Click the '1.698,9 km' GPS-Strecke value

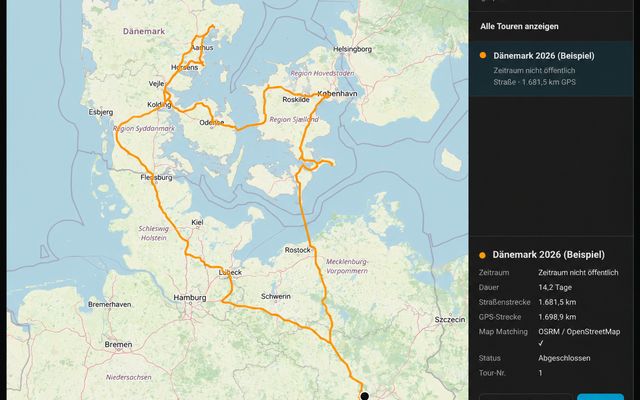tap(557, 317)
